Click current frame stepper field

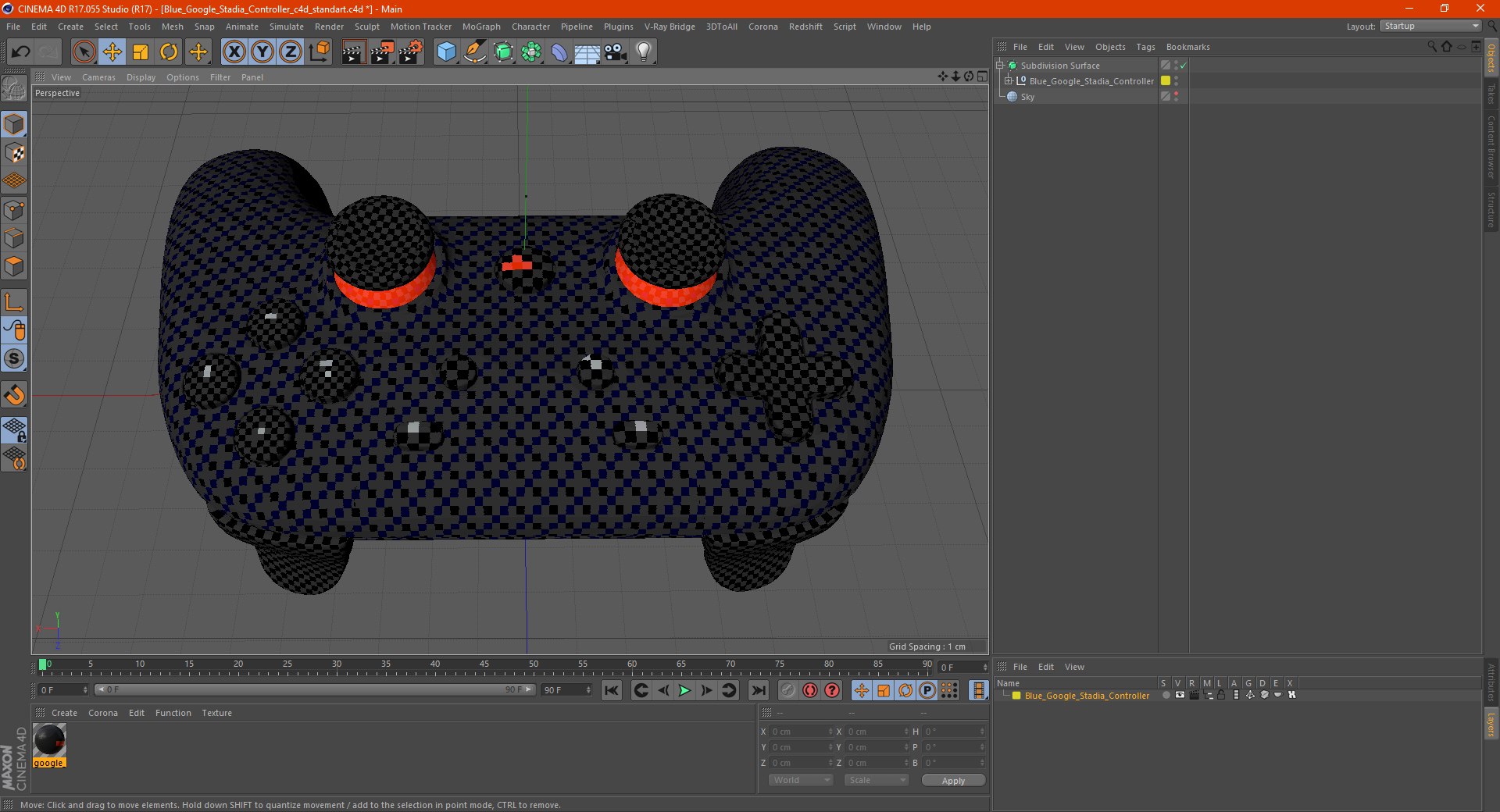coord(964,667)
